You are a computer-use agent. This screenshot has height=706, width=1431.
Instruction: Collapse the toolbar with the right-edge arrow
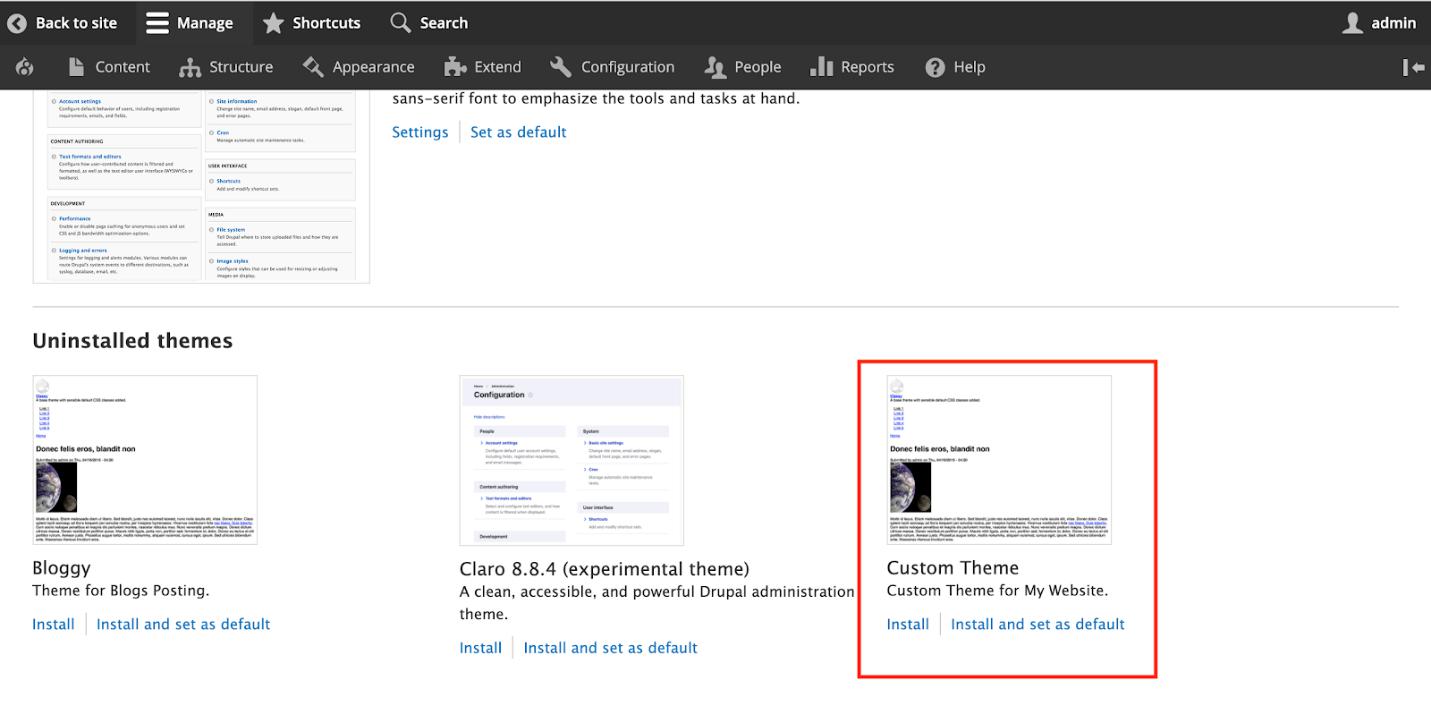[x=1413, y=66]
